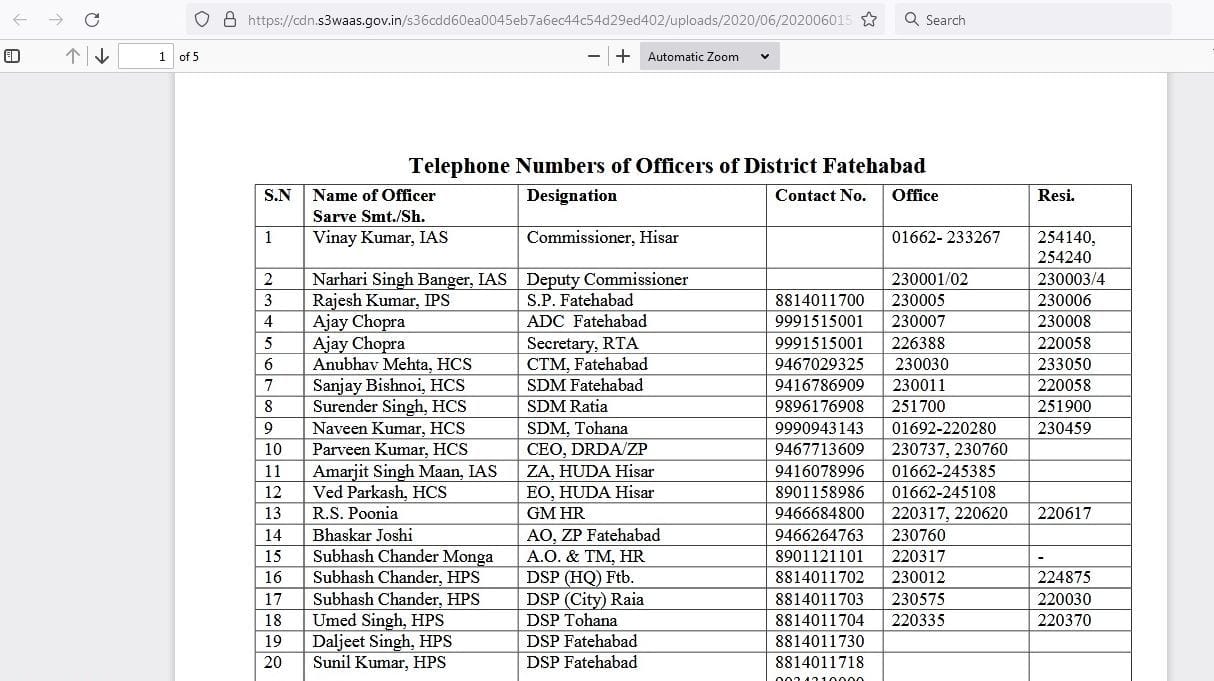Click residence number 220370
The image size is (1214, 681).
1065,620
